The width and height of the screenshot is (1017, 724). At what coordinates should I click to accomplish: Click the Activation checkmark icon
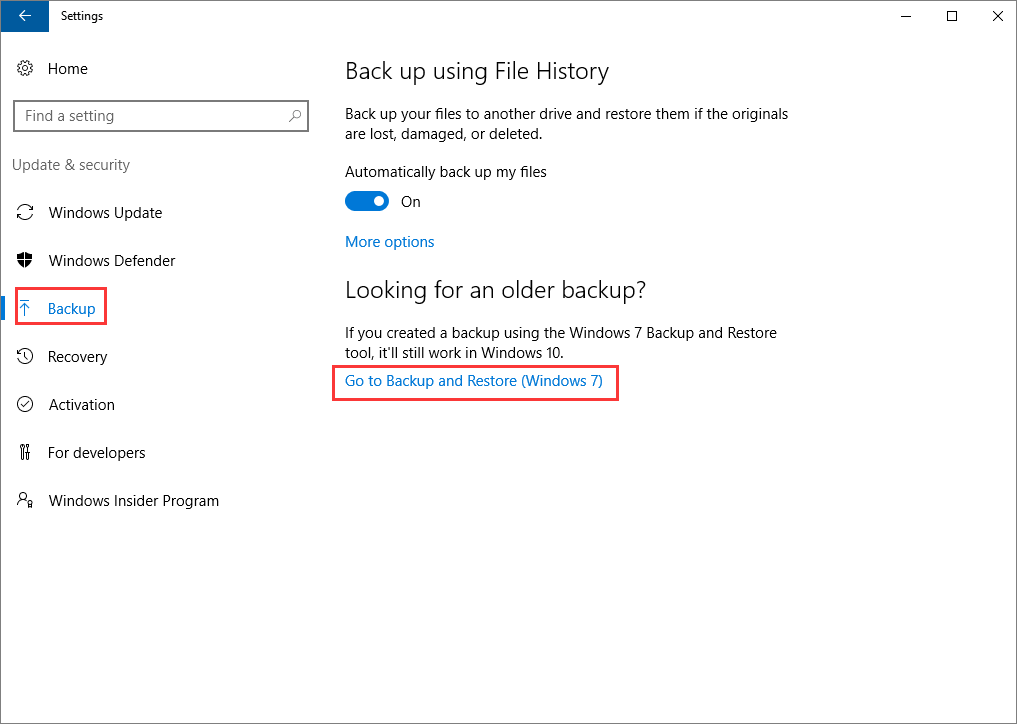(x=25, y=404)
